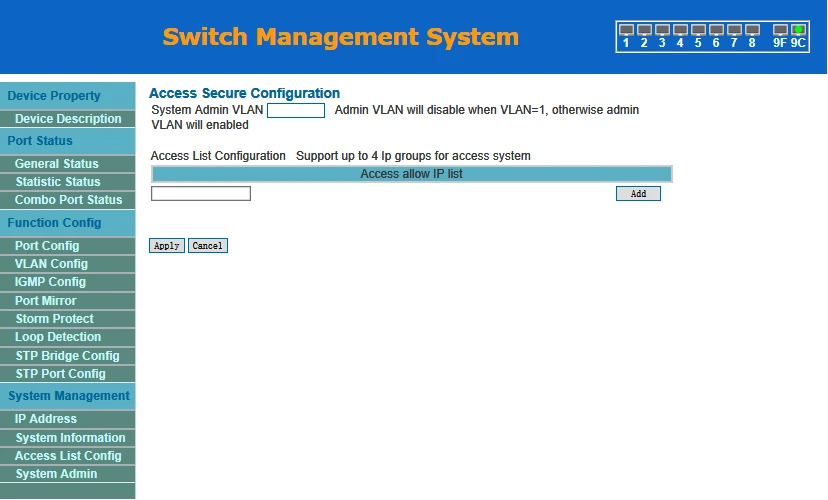Click the port 8 status icon
The image size is (828, 500).
pyautogui.click(x=752, y=30)
